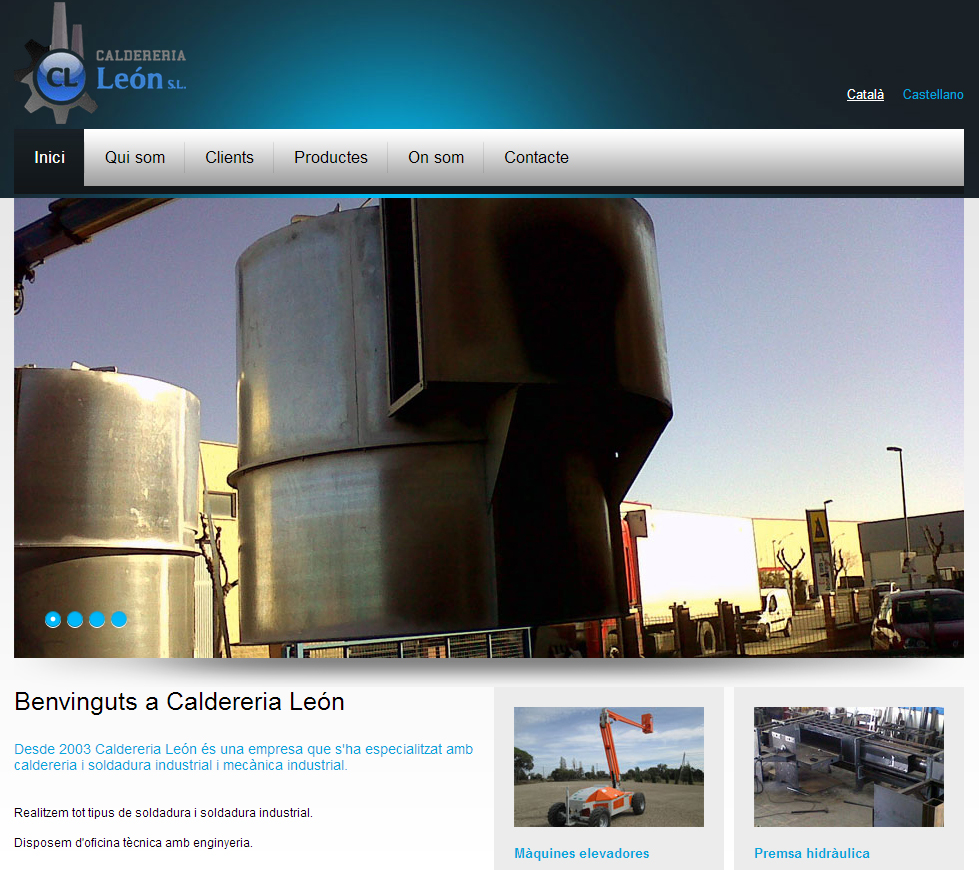Open the Contacte page
The image size is (979, 870).
click(x=536, y=157)
